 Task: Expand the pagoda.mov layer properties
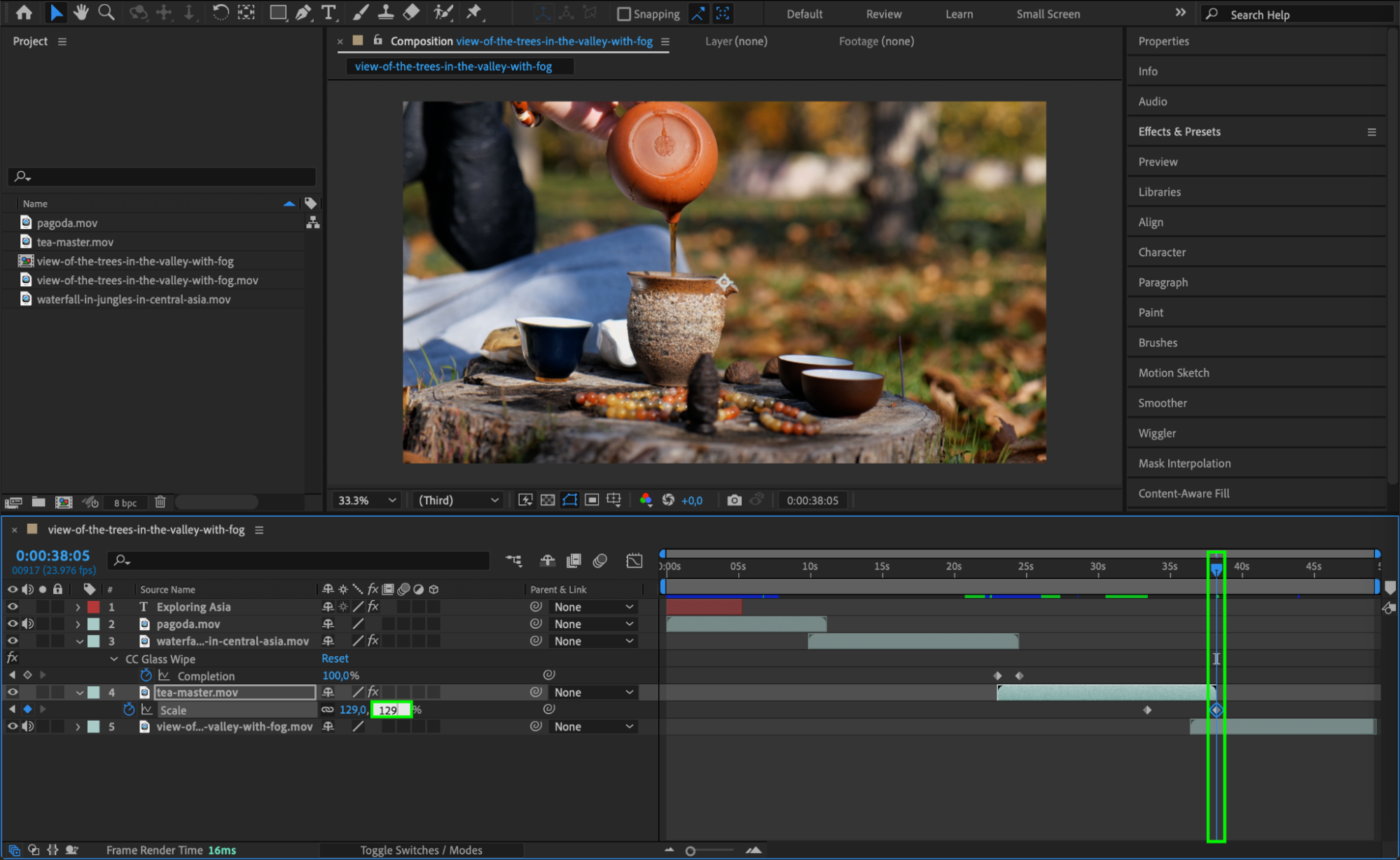click(78, 624)
